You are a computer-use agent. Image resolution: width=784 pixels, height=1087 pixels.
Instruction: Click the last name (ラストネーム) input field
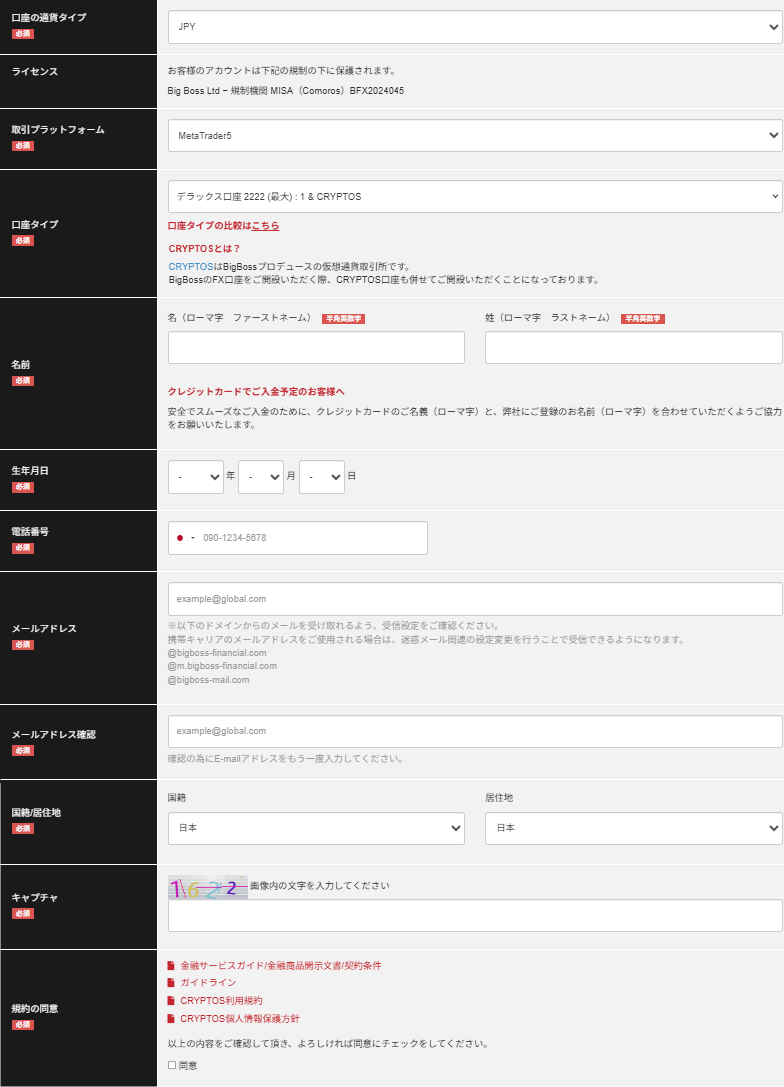pyautogui.click(x=634, y=347)
